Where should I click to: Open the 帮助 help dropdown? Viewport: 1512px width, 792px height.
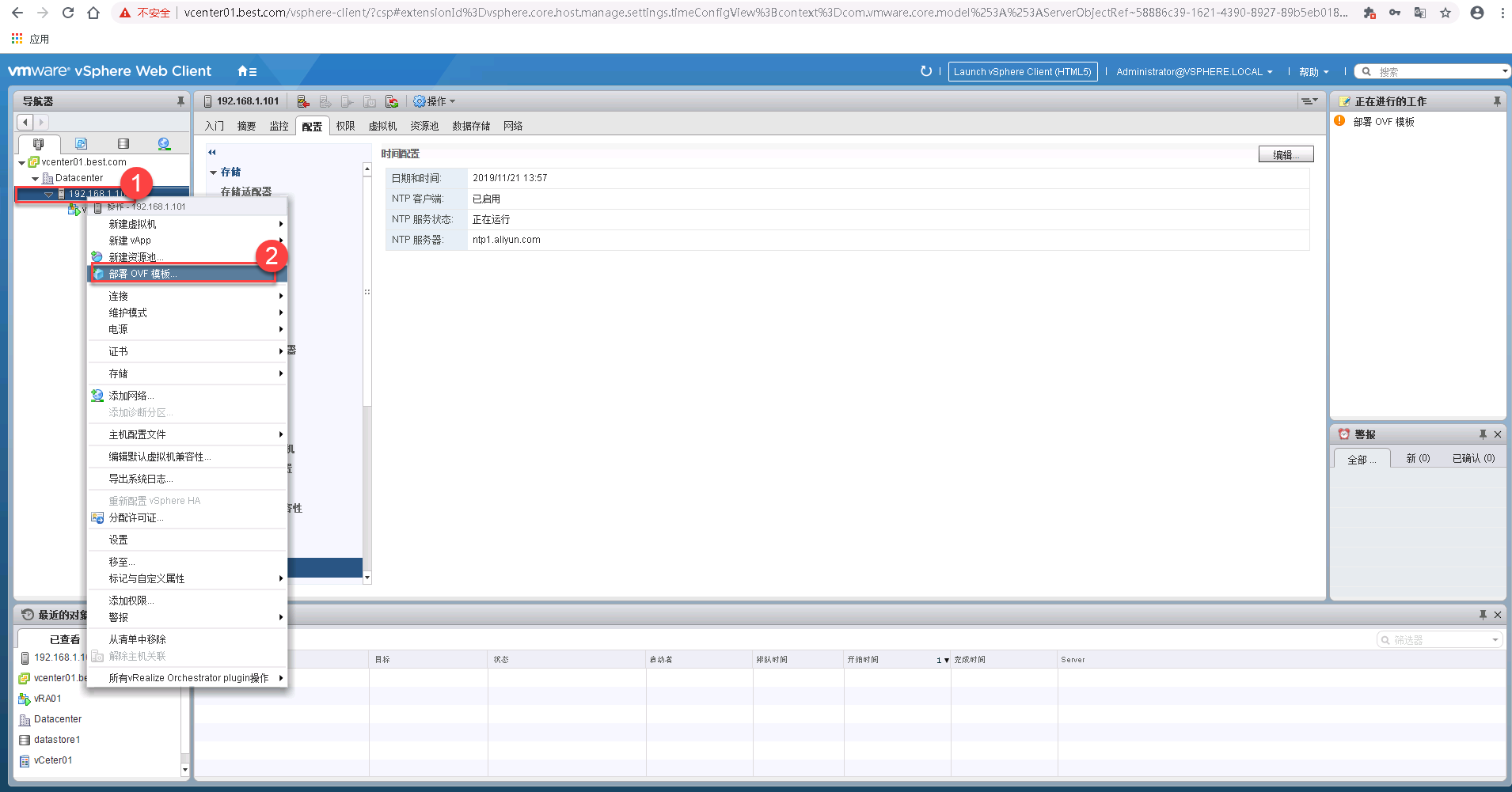[x=1314, y=72]
